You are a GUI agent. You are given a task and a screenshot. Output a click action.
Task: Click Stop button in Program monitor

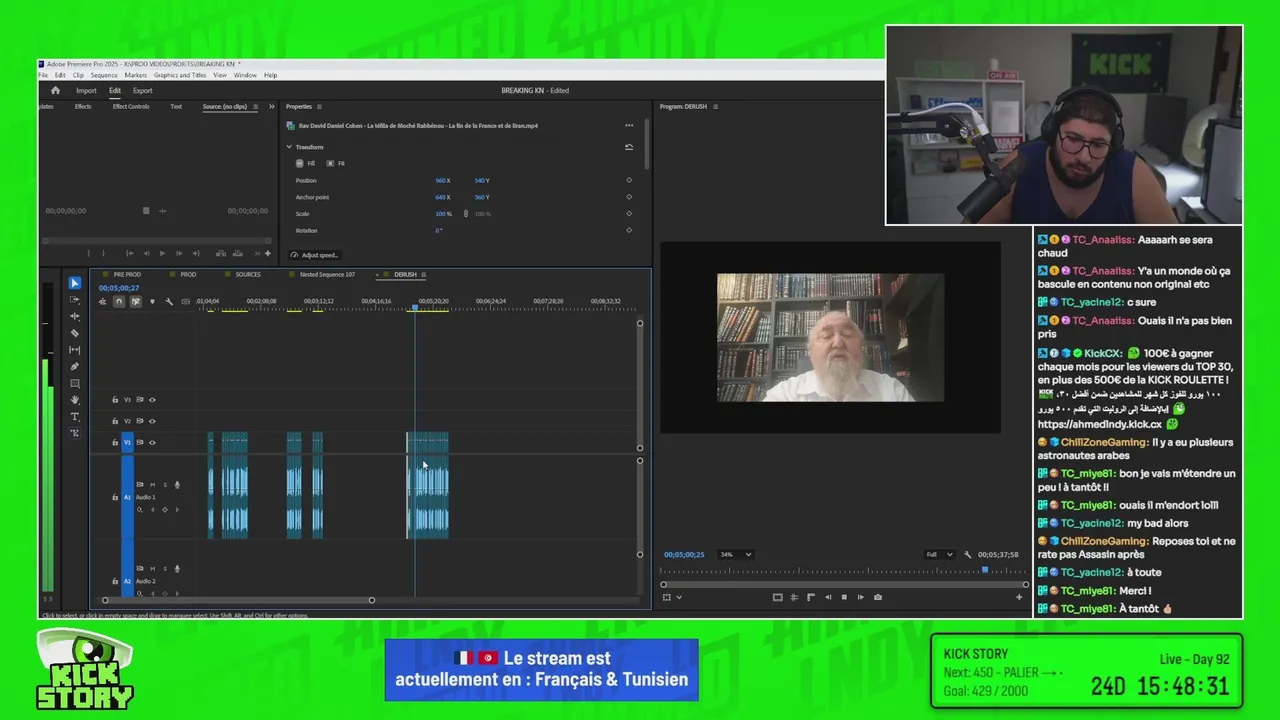(x=844, y=597)
